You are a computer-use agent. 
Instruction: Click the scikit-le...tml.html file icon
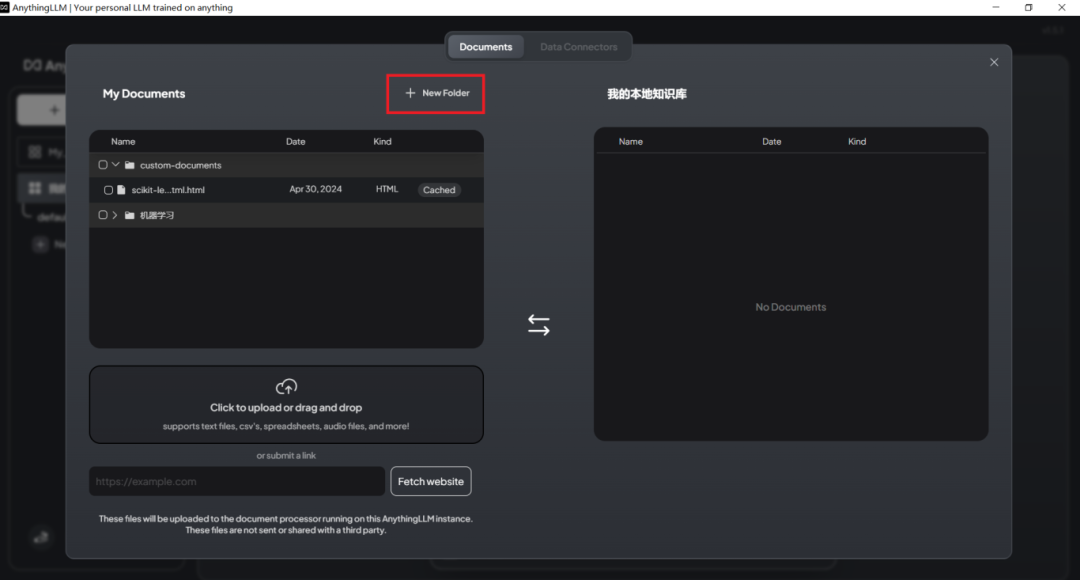(121, 189)
